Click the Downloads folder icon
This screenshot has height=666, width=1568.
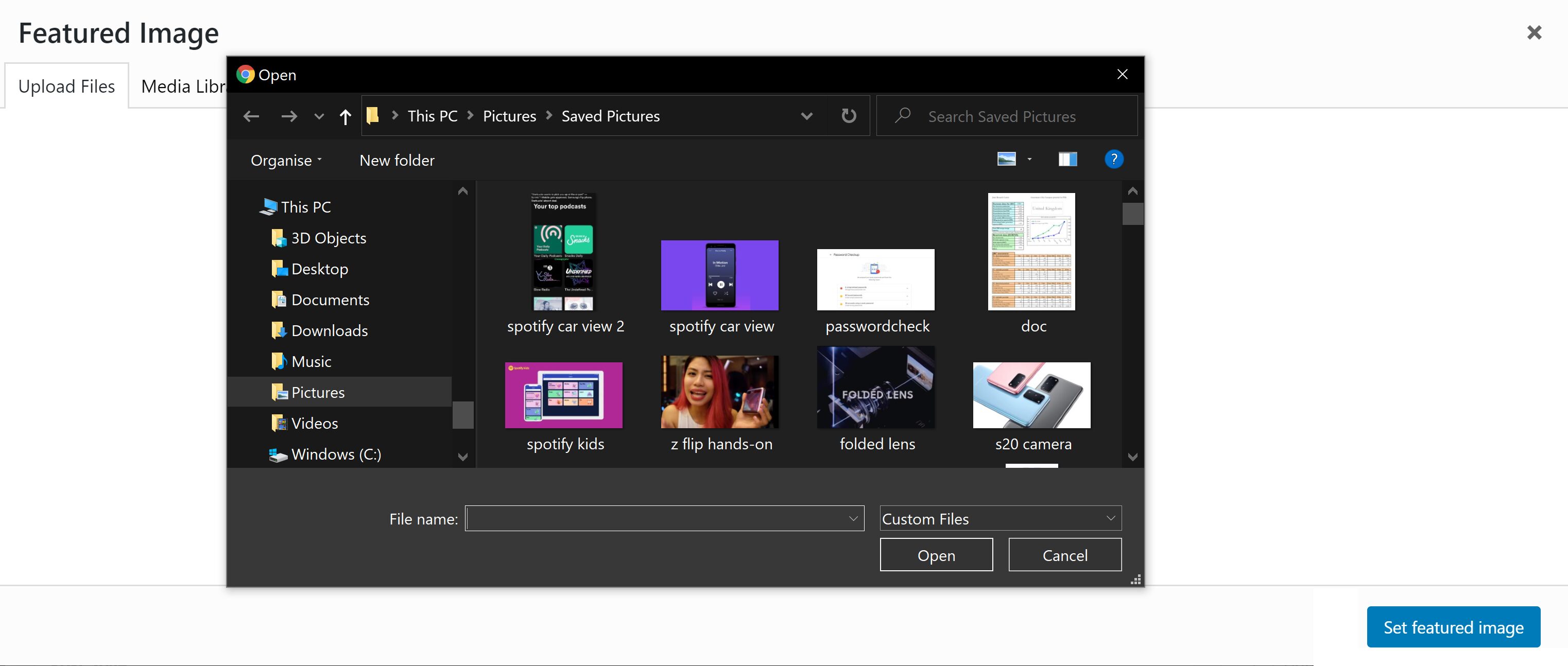[279, 330]
